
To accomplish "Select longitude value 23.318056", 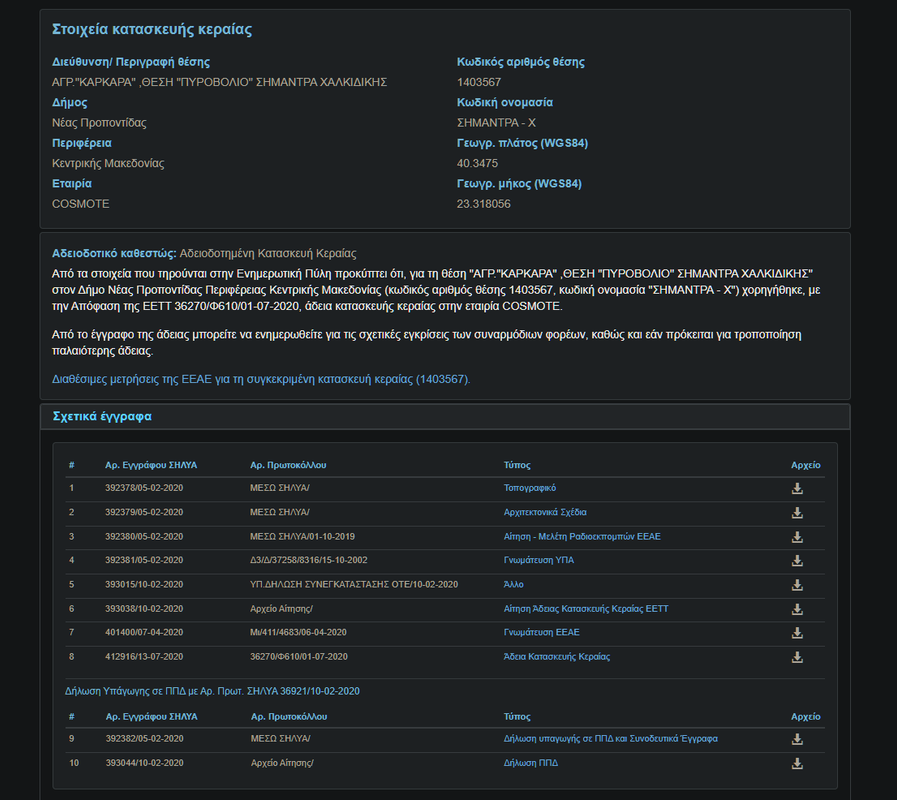I will click(x=483, y=204).
